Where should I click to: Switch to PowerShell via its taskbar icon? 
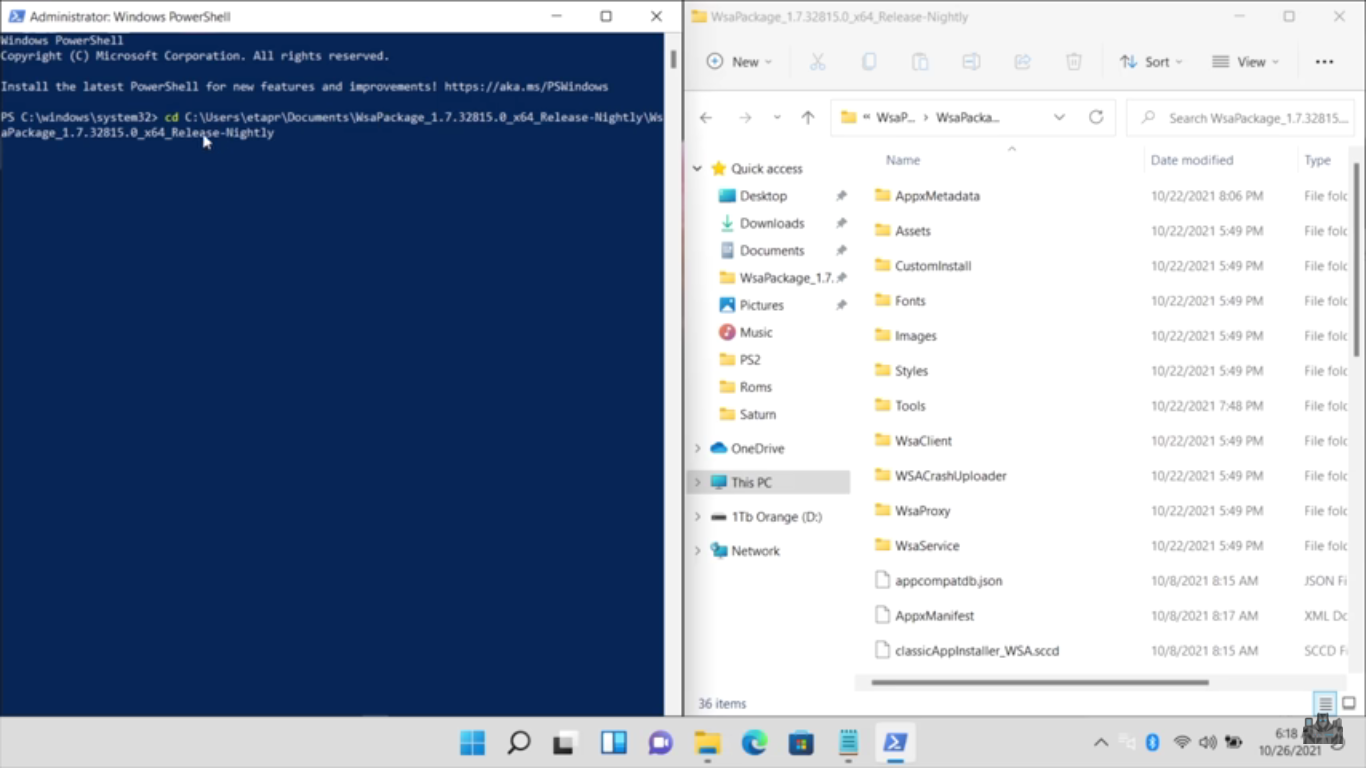click(x=895, y=743)
